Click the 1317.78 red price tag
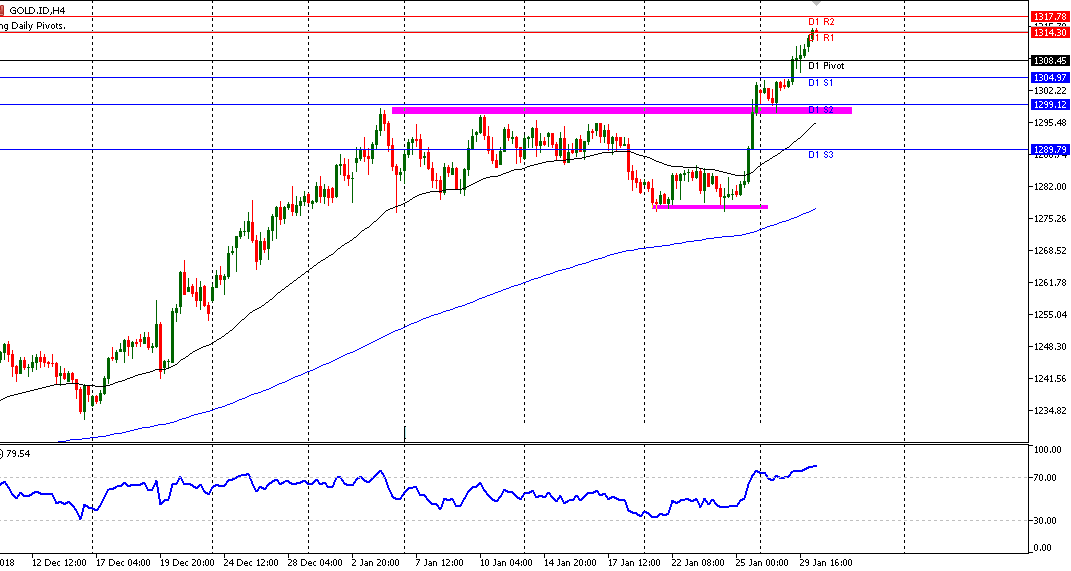Screen dimensions: 1071x571 [1050, 16]
